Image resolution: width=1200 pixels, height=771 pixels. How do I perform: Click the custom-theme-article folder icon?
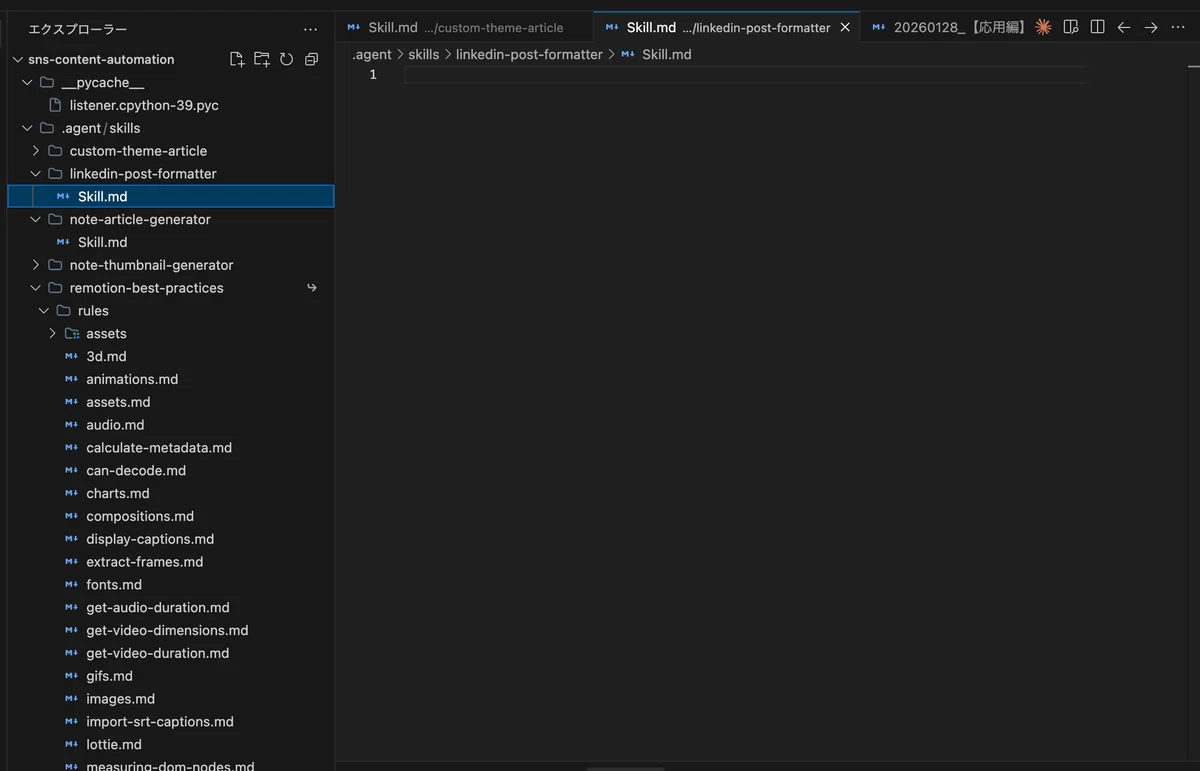55,151
